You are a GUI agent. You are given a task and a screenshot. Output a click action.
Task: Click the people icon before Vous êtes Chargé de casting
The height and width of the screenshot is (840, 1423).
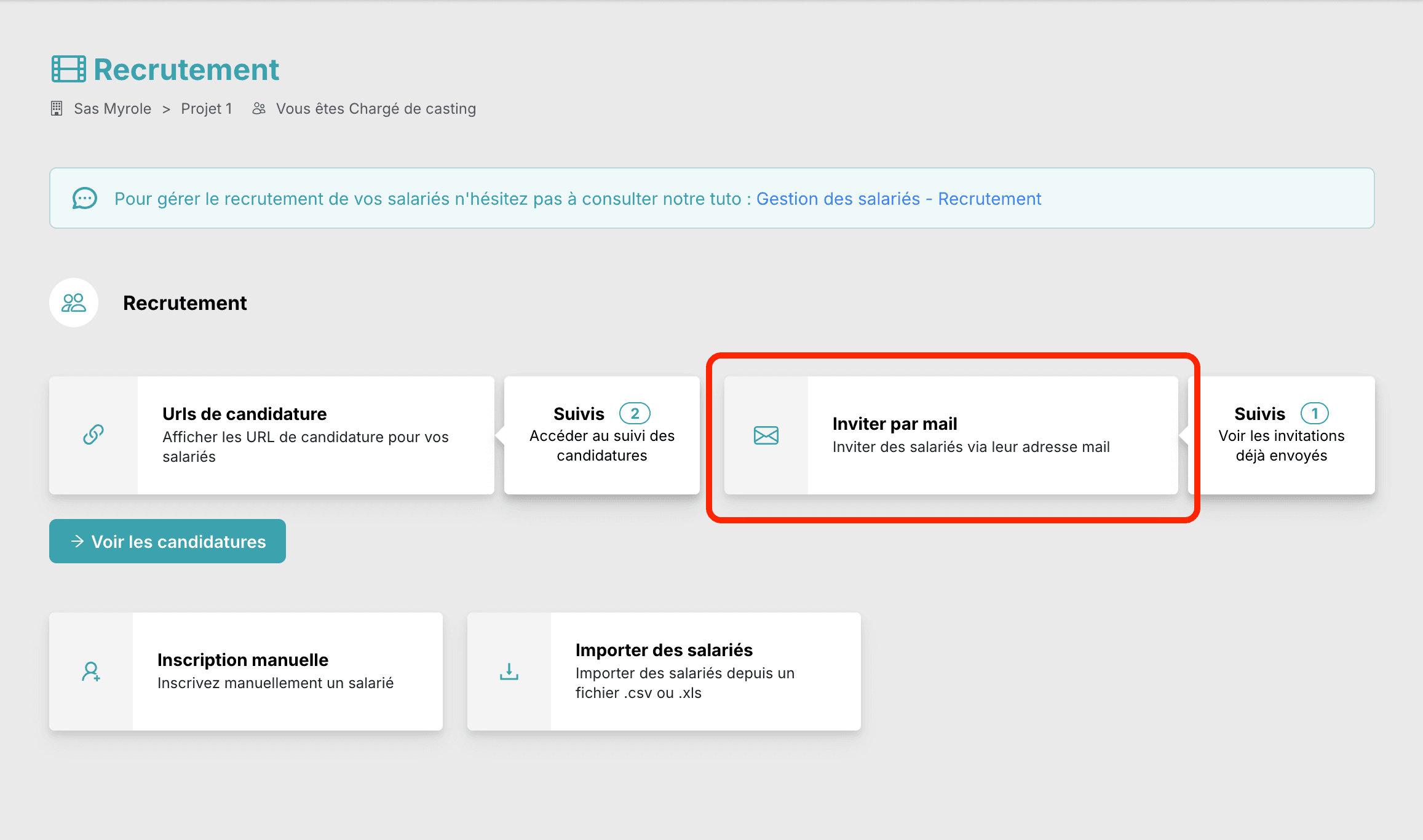click(259, 109)
